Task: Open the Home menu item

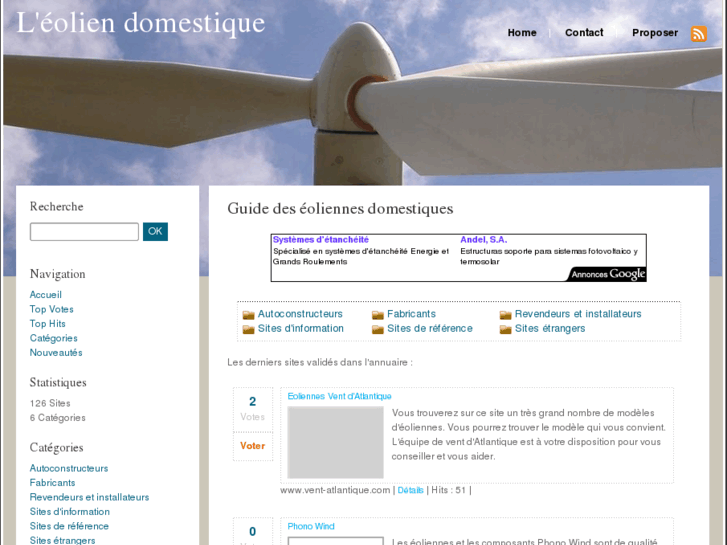Action: coord(522,32)
